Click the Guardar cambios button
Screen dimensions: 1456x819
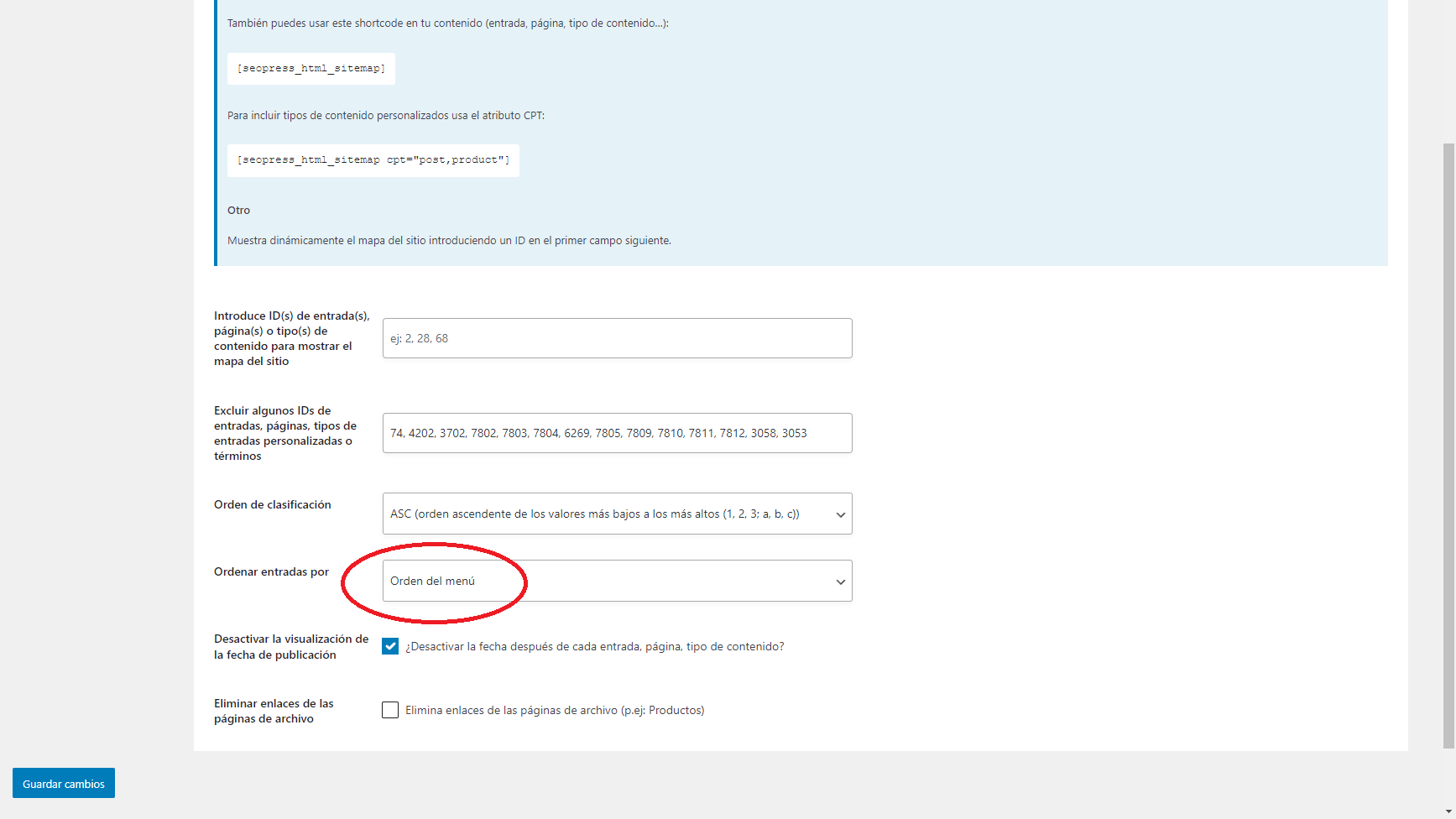coord(64,783)
